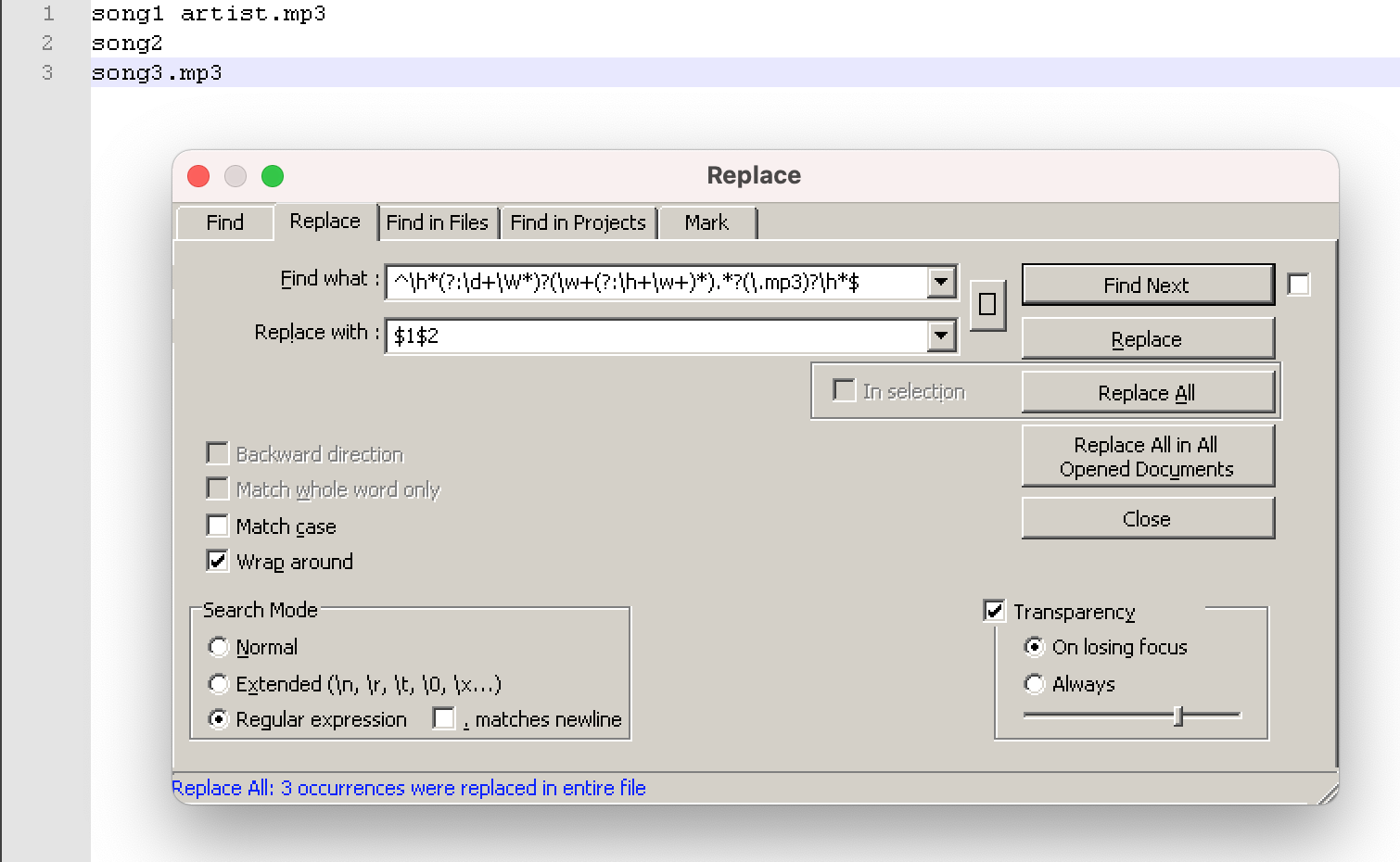Select Normal search mode
Viewport: 1400px width, 862px height.
[x=219, y=647]
